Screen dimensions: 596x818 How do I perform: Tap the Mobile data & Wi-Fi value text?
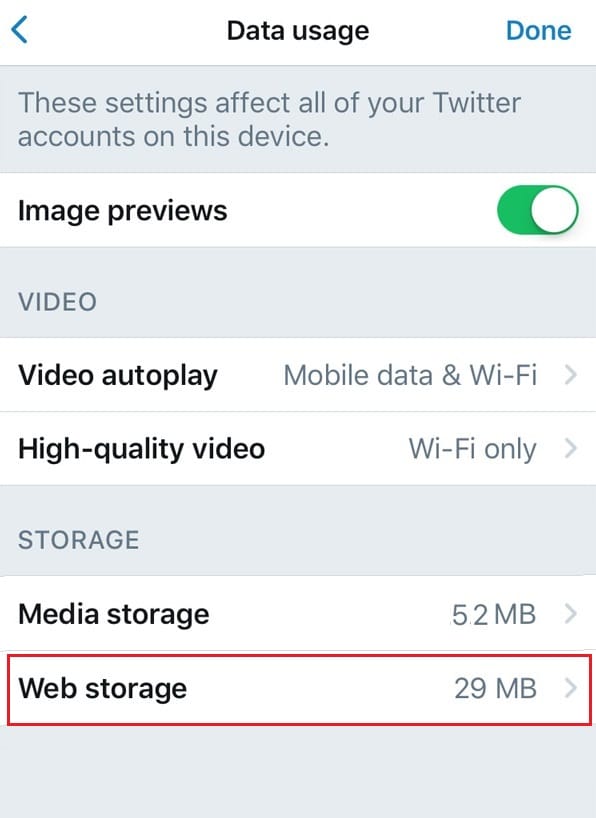[412, 375]
